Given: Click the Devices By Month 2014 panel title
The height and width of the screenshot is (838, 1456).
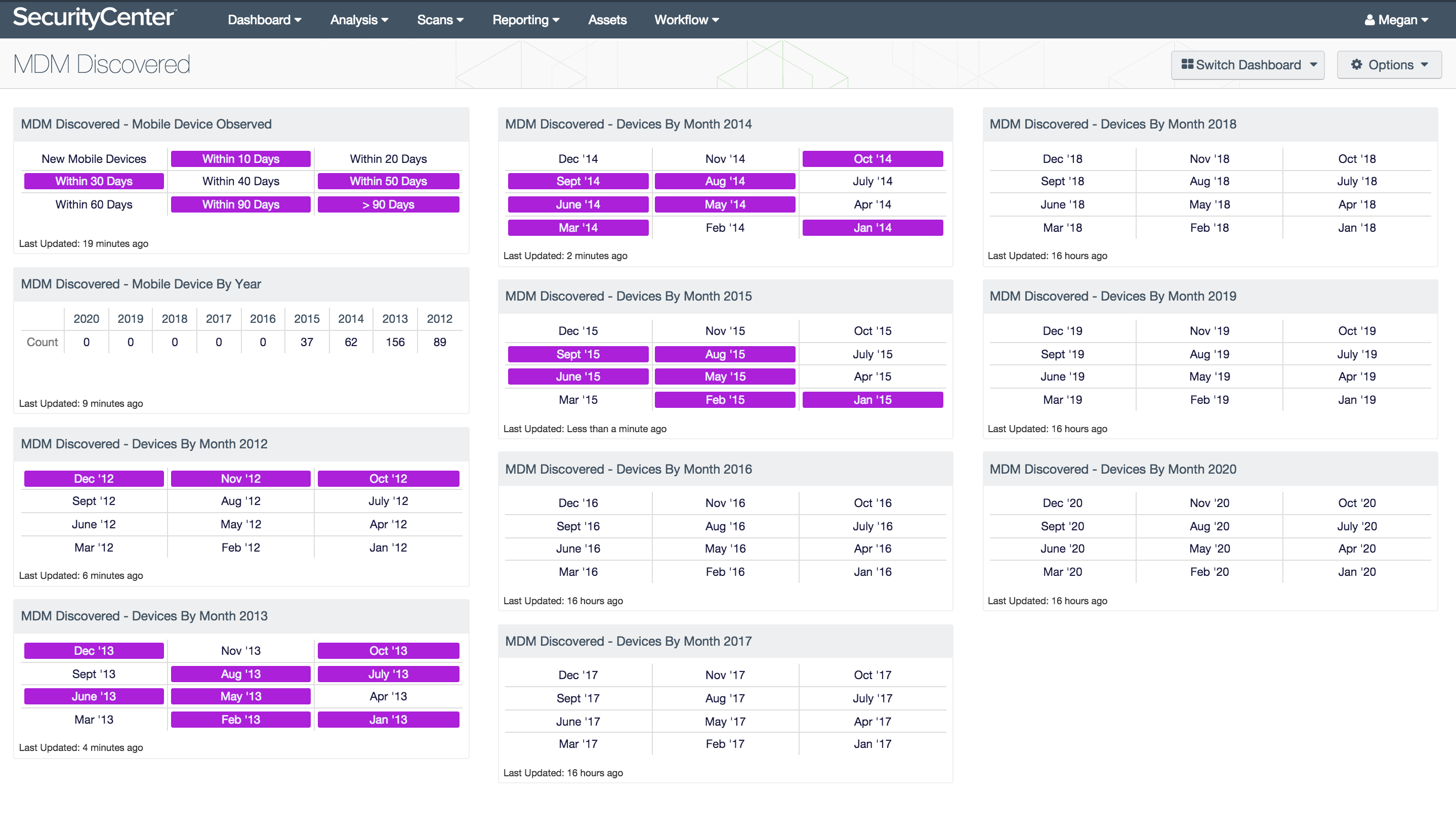Looking at the screenshot, I should (628, 124).
